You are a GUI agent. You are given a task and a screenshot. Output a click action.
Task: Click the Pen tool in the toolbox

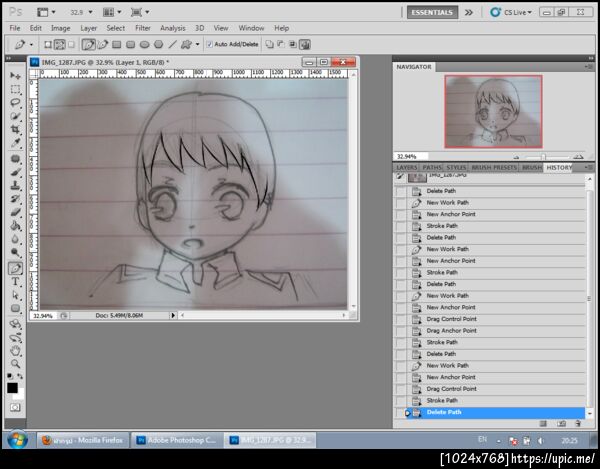tap(15, 269)
